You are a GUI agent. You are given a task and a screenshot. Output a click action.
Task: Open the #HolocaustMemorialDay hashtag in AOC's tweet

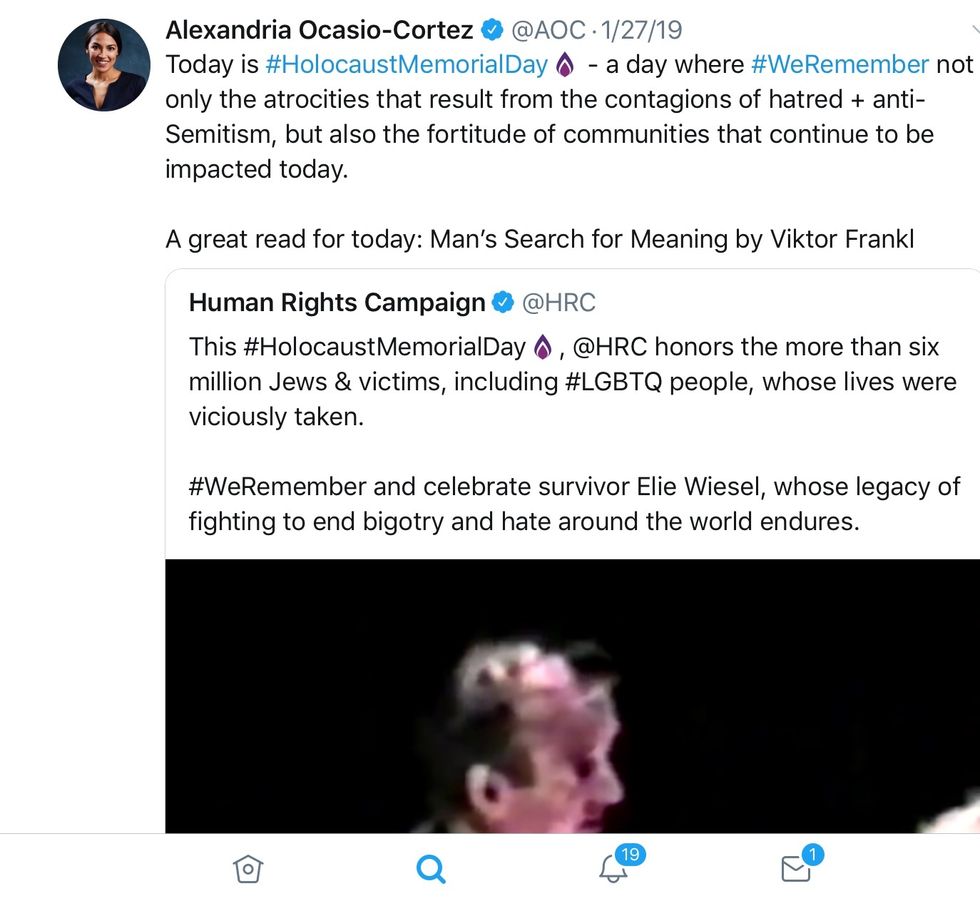[x=406, y=65]
